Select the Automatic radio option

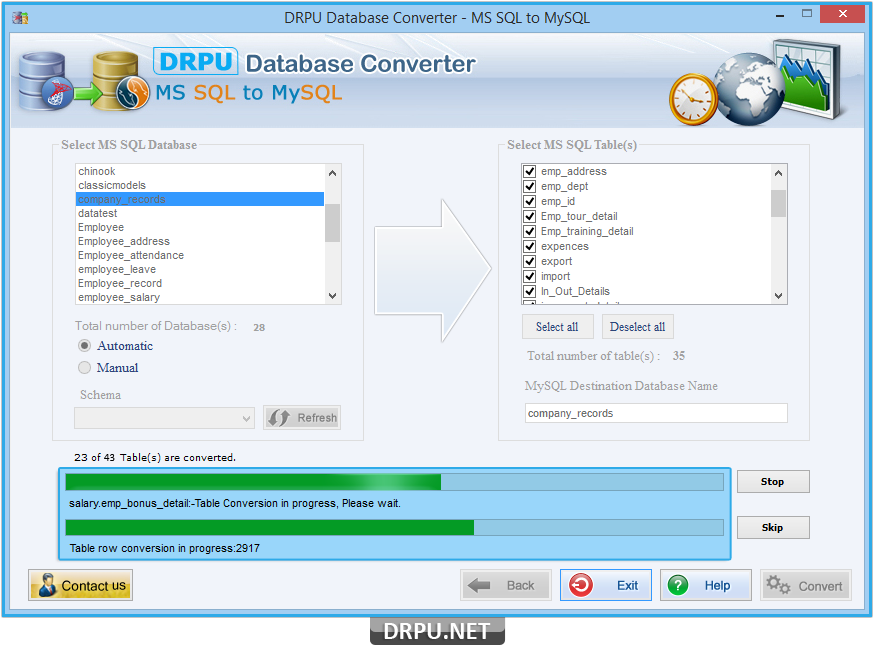point(84,346)
